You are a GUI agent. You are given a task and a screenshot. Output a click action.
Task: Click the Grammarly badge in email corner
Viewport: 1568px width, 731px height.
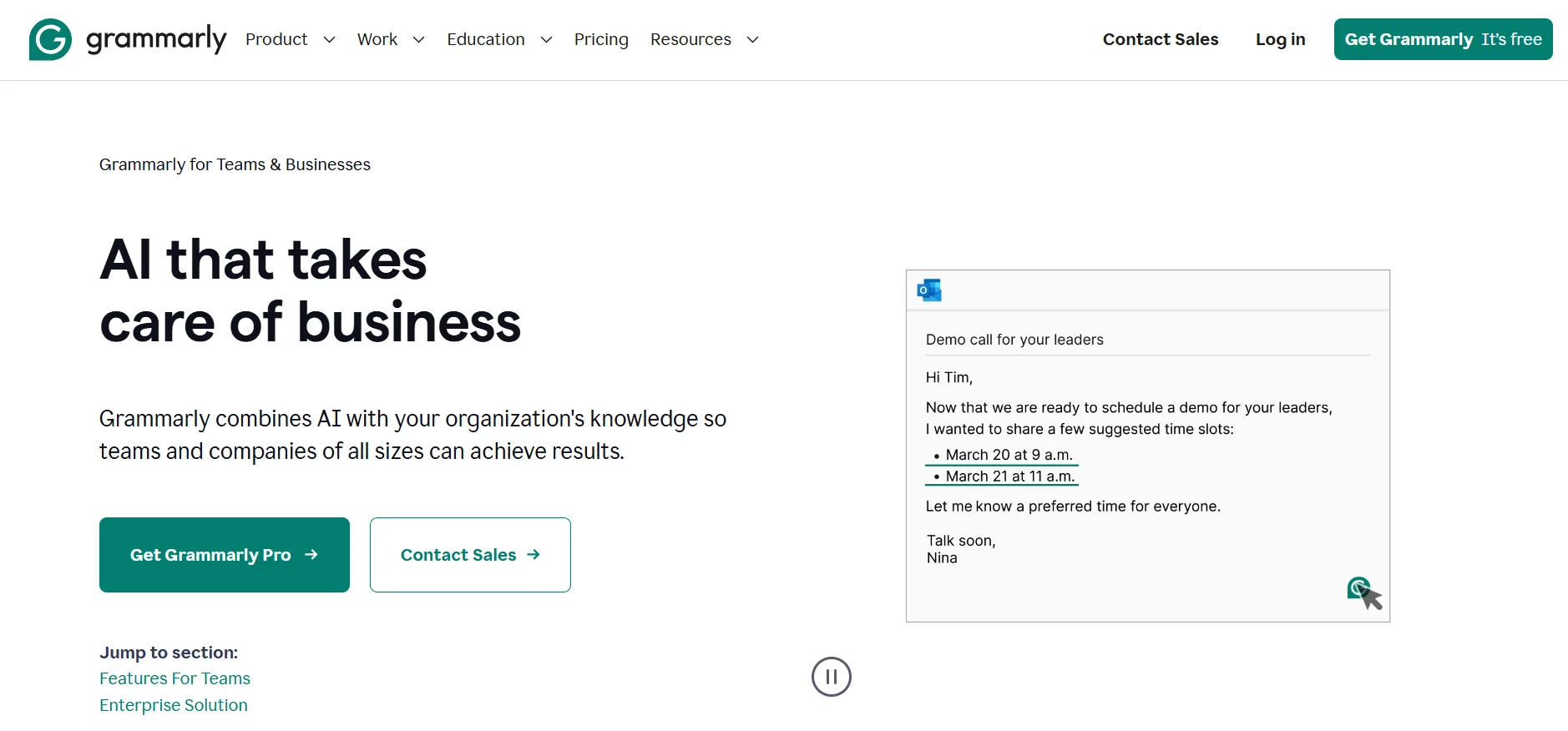[x=1359, y=588]
